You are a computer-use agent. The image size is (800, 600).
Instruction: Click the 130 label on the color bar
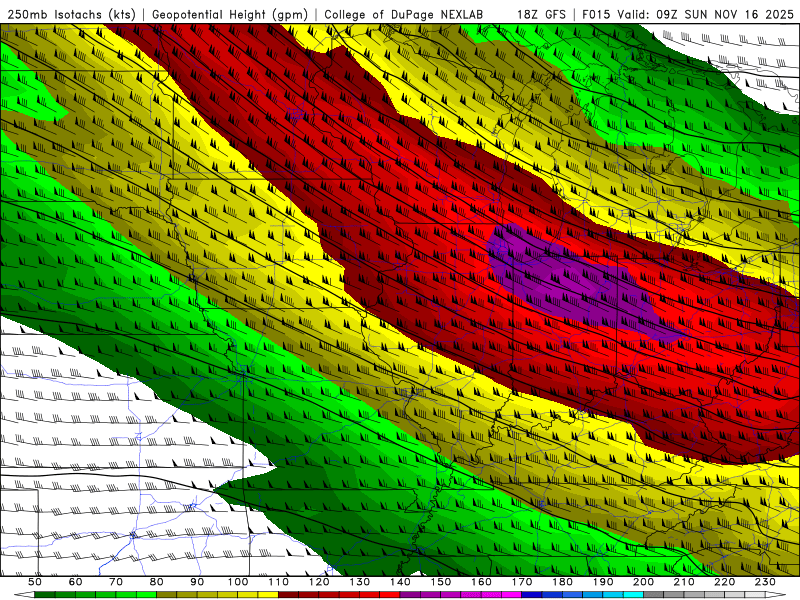[360, 582]
